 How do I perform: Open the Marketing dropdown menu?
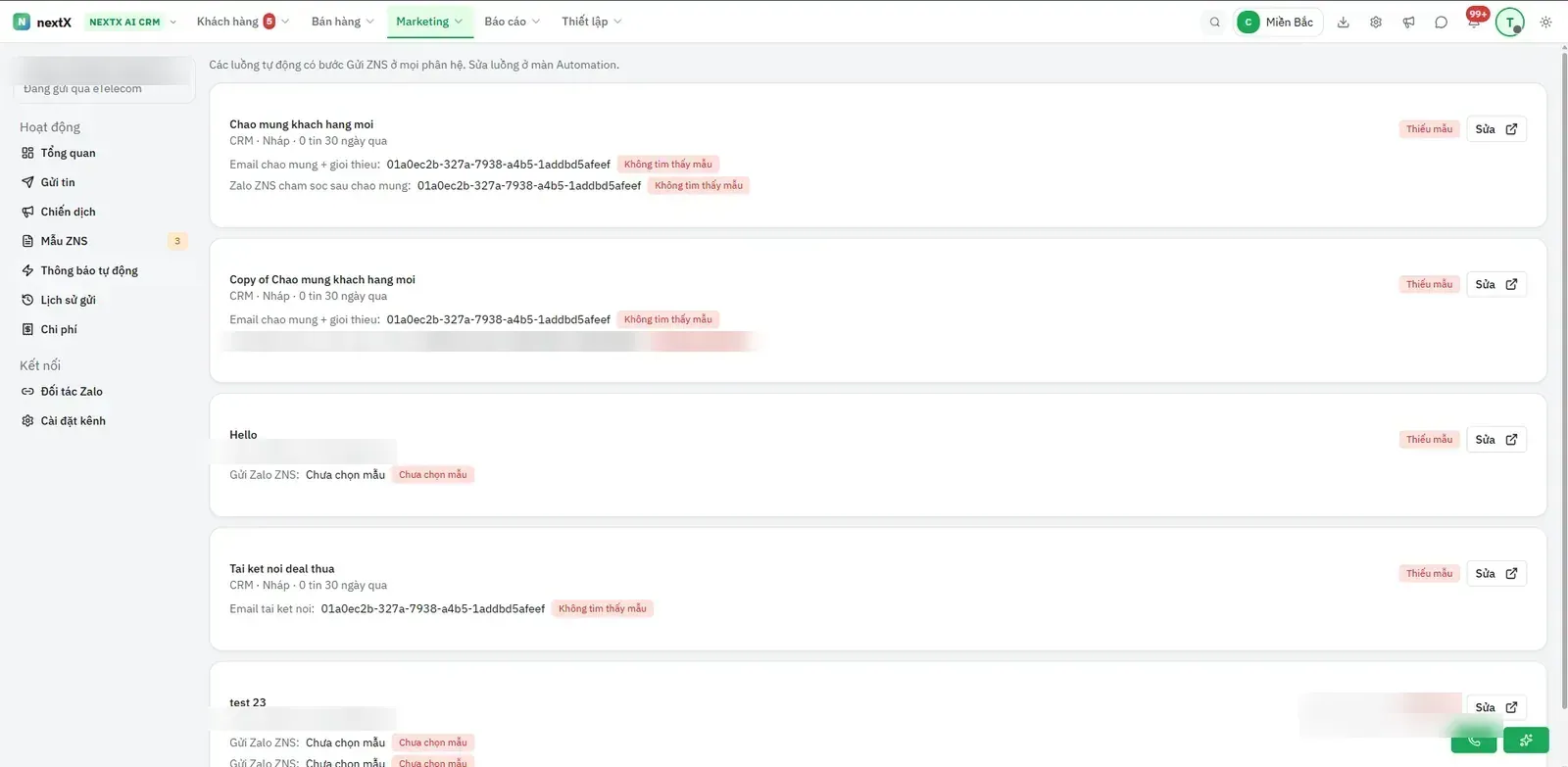tap(429, 22)
